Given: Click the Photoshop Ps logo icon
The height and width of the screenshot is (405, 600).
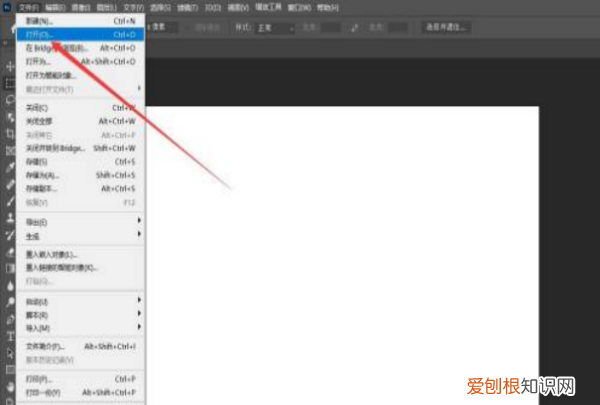Looking at the screenshot, I should click(7, 7).
